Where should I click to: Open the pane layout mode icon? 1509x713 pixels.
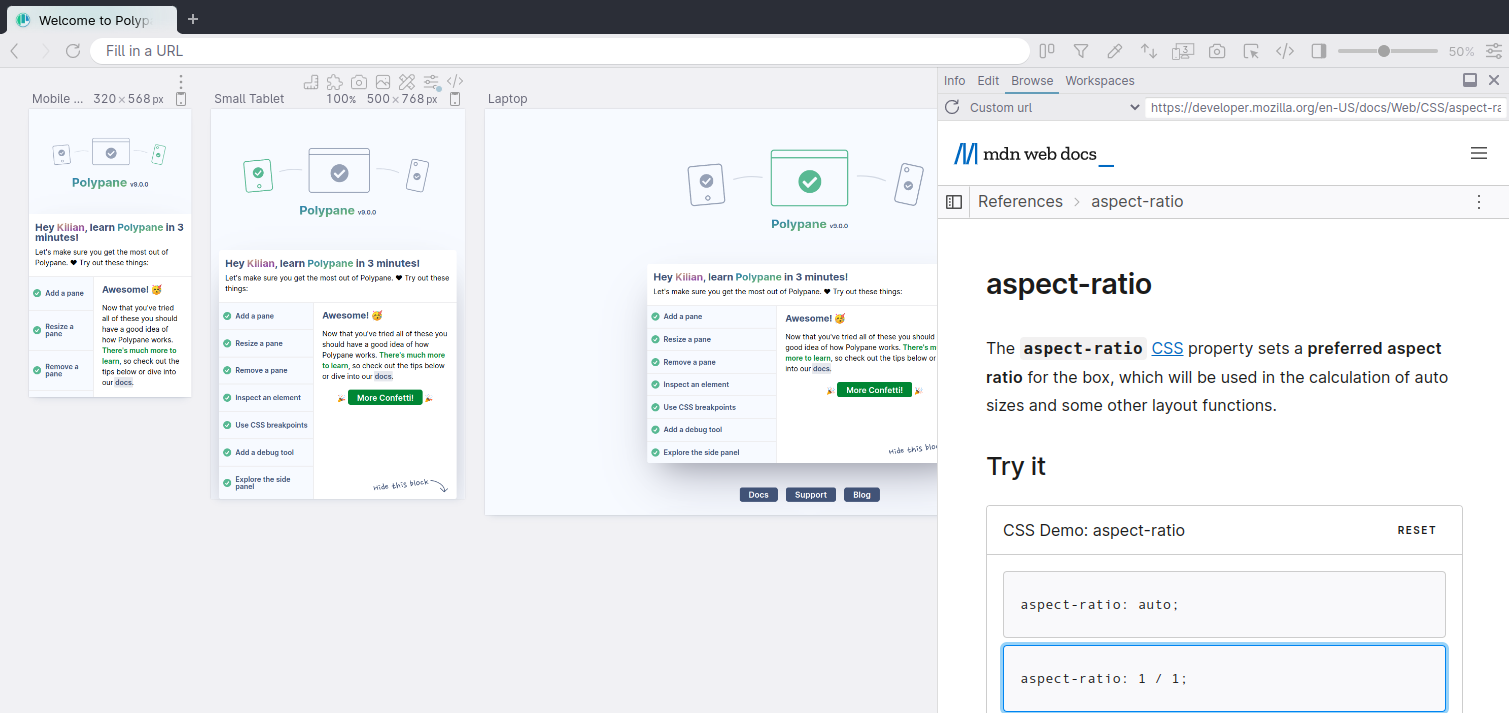point(1047,51)
